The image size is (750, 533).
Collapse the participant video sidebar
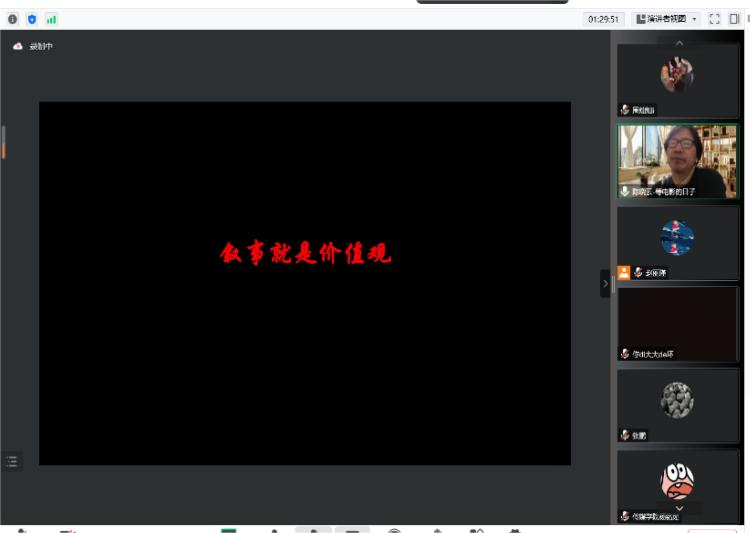tap(605, 284)
